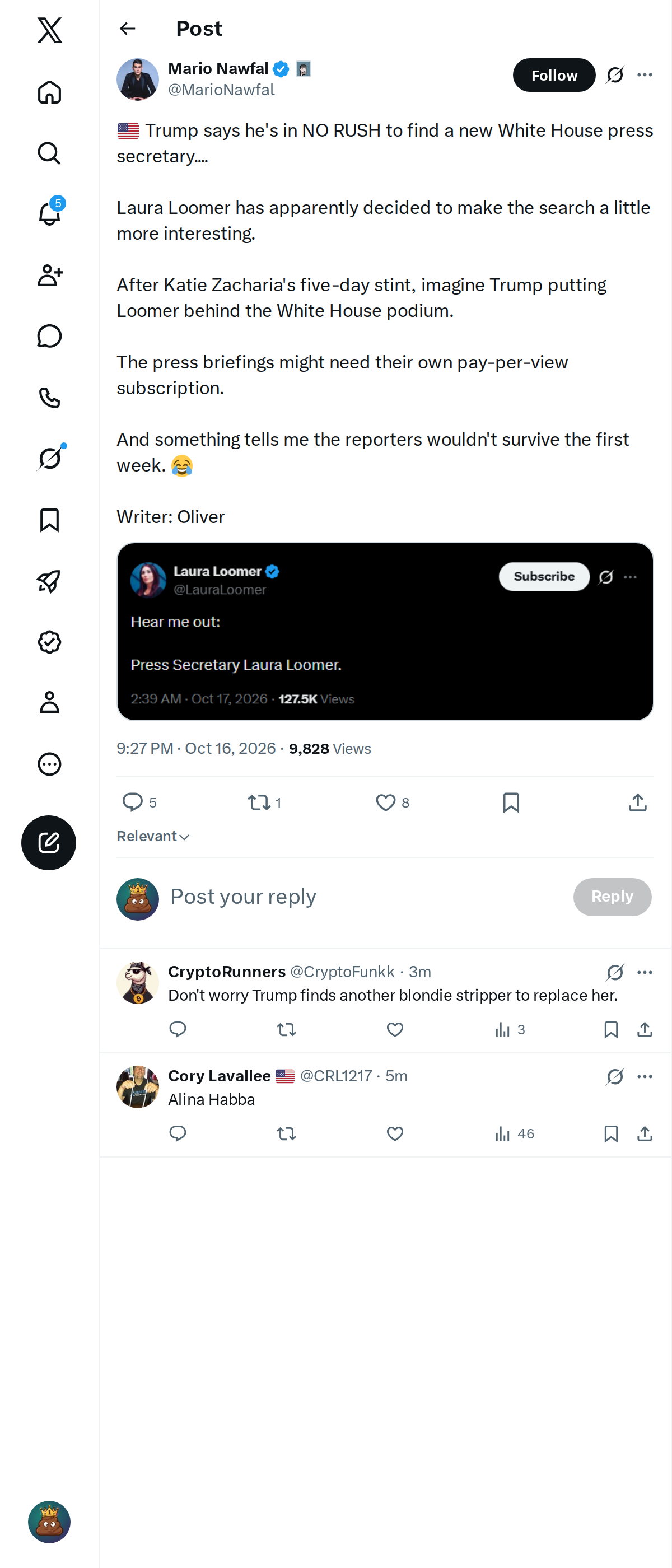Open more options on Mario Nawfal's post
The image size is (672, 1568).
(645, 75)
